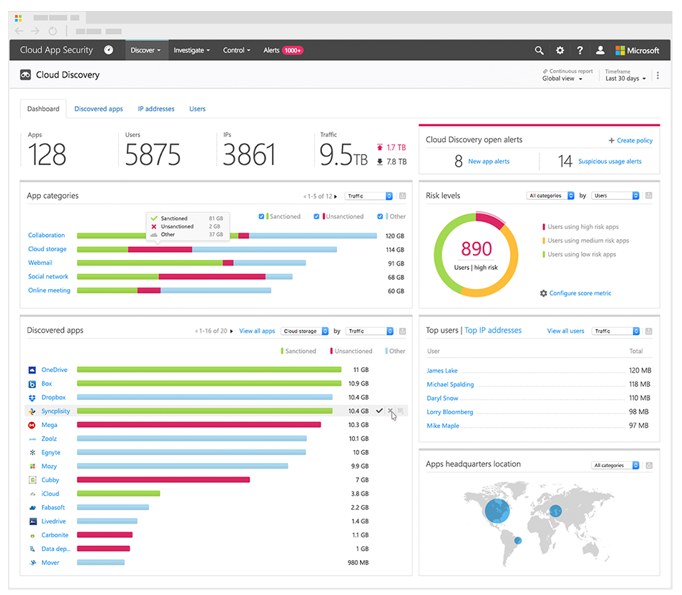Open settings gear icon in top bar
682x595 pixels.
559,50
